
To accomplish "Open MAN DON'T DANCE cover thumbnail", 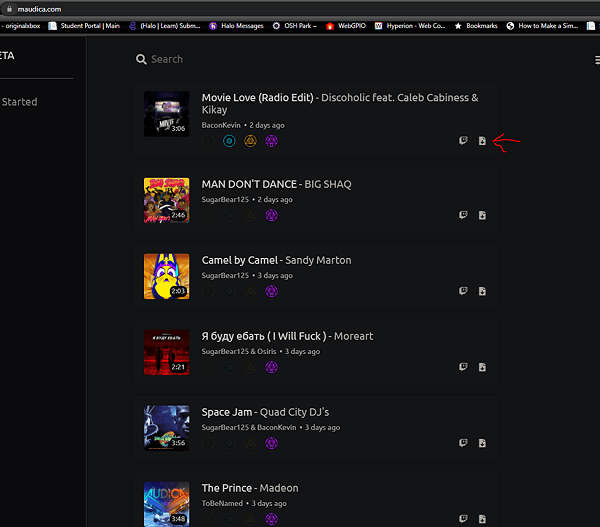I will pyautogui.click(x=166, y=200).
